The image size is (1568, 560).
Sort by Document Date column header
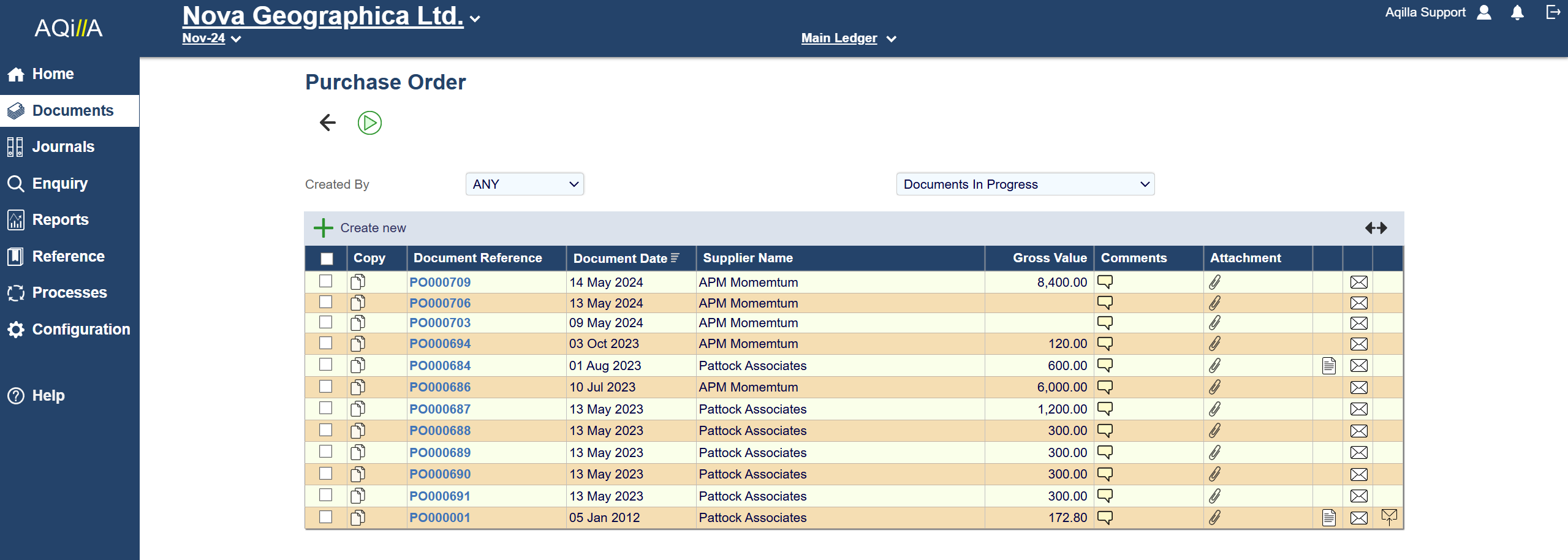(620, 259)
